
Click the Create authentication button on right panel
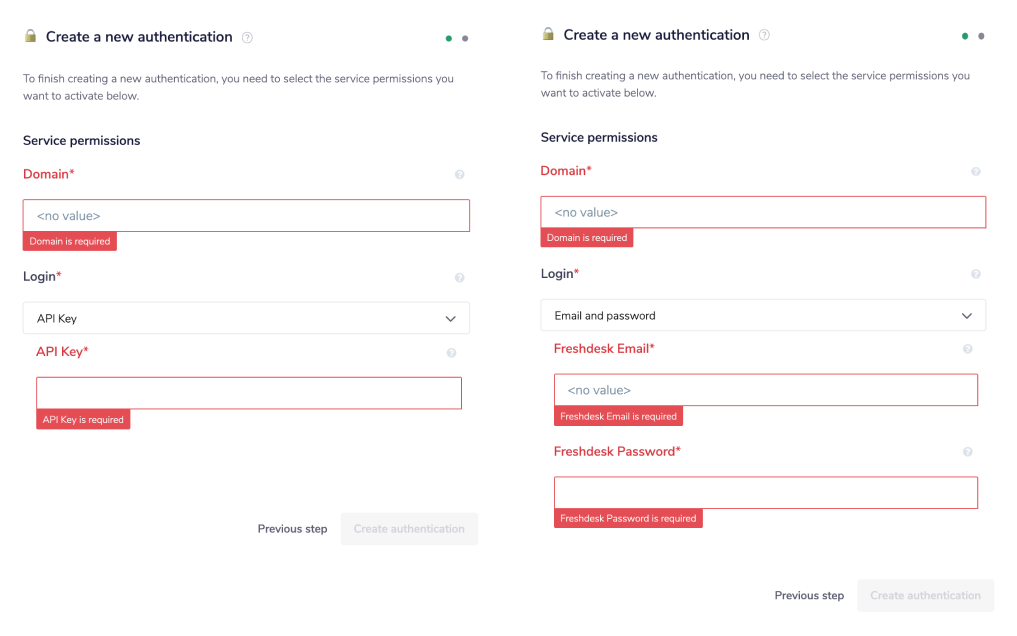coord(925,595)
